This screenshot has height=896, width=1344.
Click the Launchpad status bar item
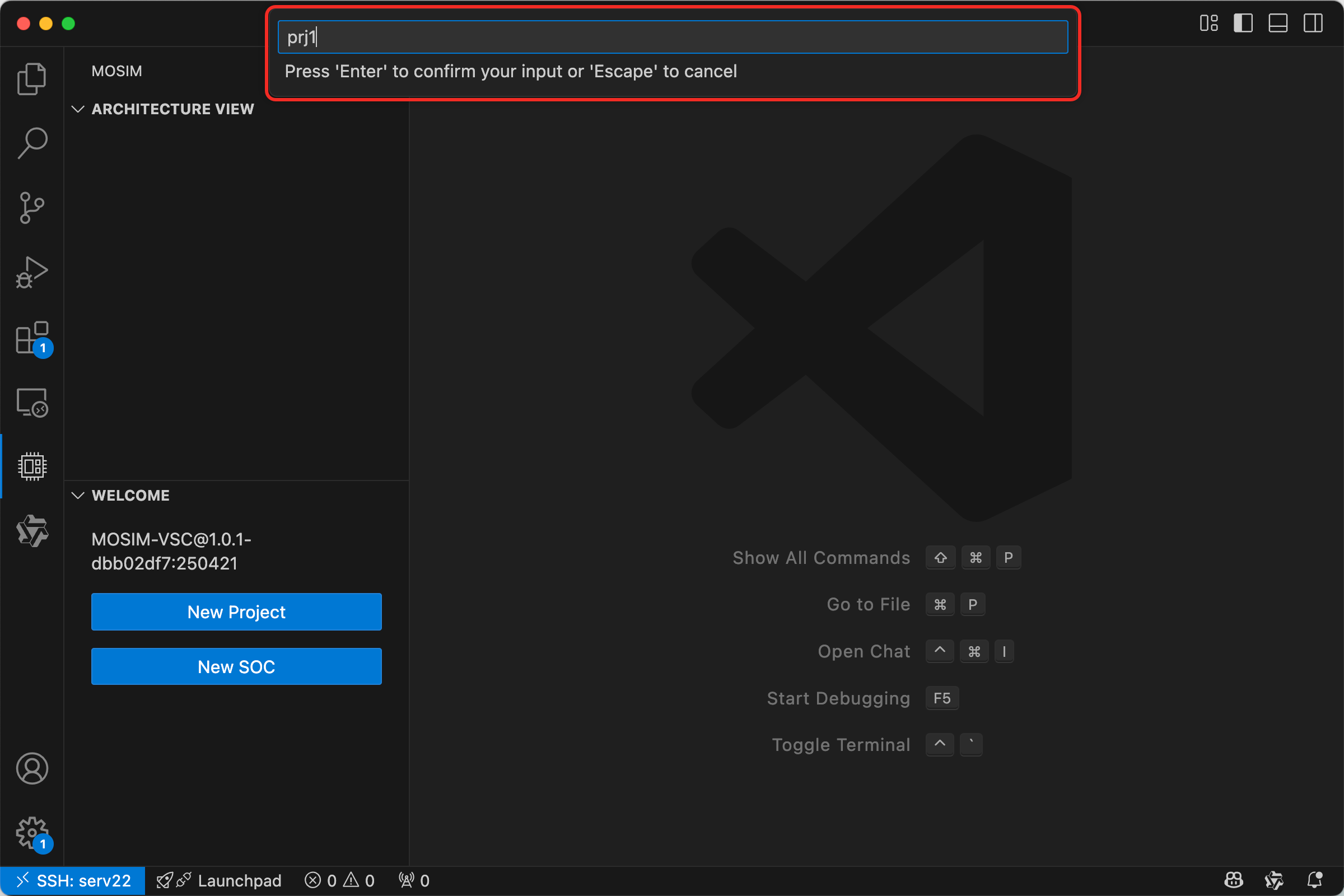[x=220, y=880]
